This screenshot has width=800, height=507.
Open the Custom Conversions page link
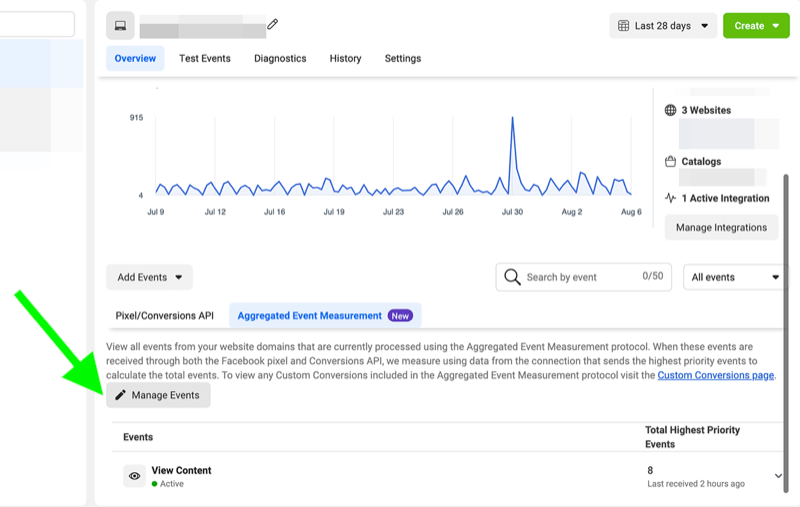pyautogui.click(x=715, y=375)
